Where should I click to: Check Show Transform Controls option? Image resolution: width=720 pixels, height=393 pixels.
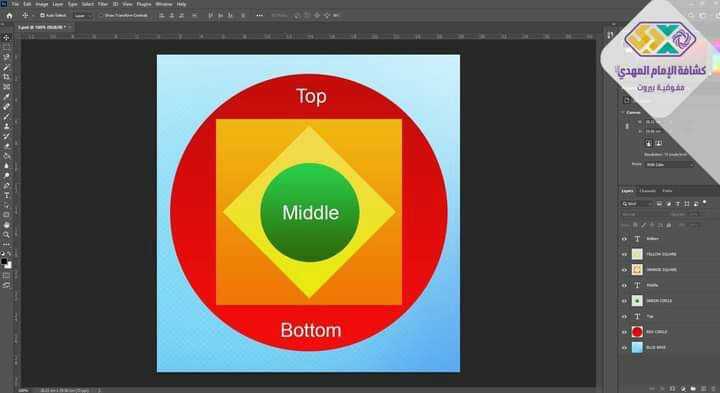101,16
